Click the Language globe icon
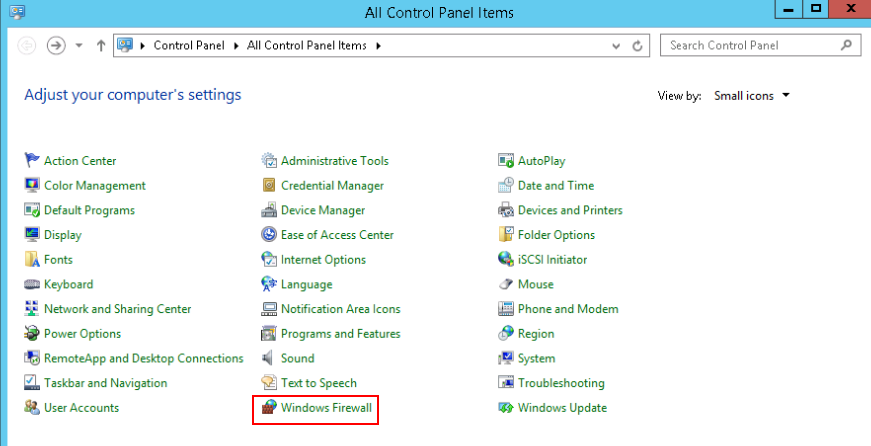Image resolution: width=871 pixels, height=446 pixels. coord(269,284)
